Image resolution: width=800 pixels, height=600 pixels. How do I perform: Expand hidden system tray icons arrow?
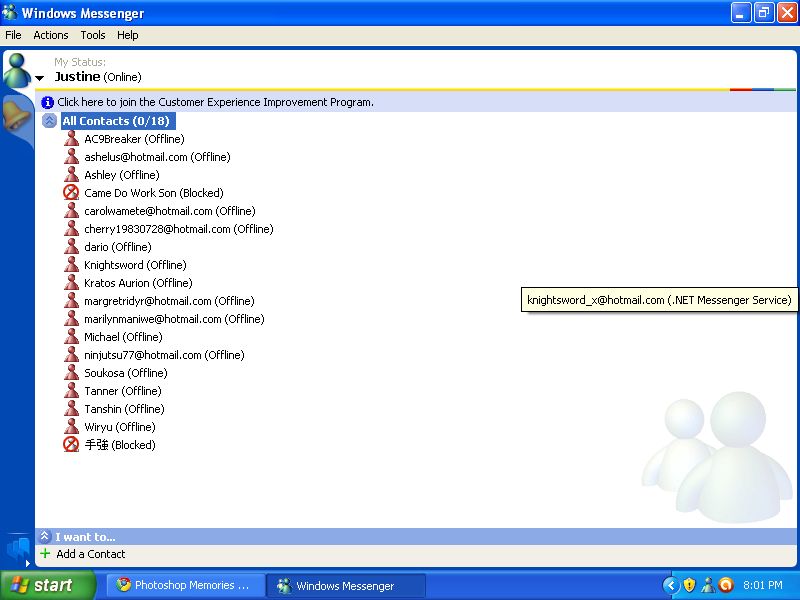click(671, 585)
